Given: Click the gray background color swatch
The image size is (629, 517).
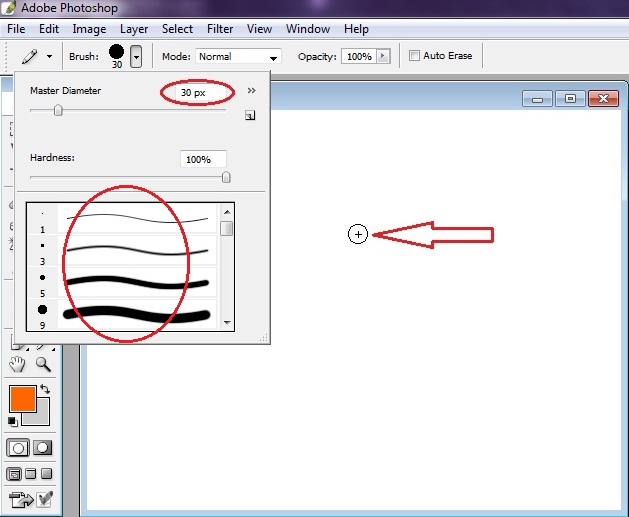Looking at the screenshot, I should point(43,418).
